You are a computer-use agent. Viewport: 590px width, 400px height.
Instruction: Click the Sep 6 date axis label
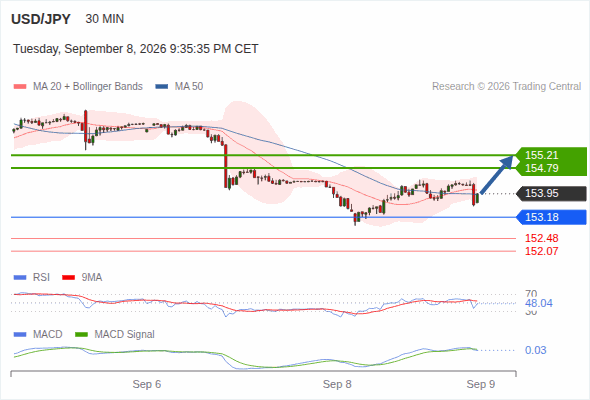[x=147, y=385]
